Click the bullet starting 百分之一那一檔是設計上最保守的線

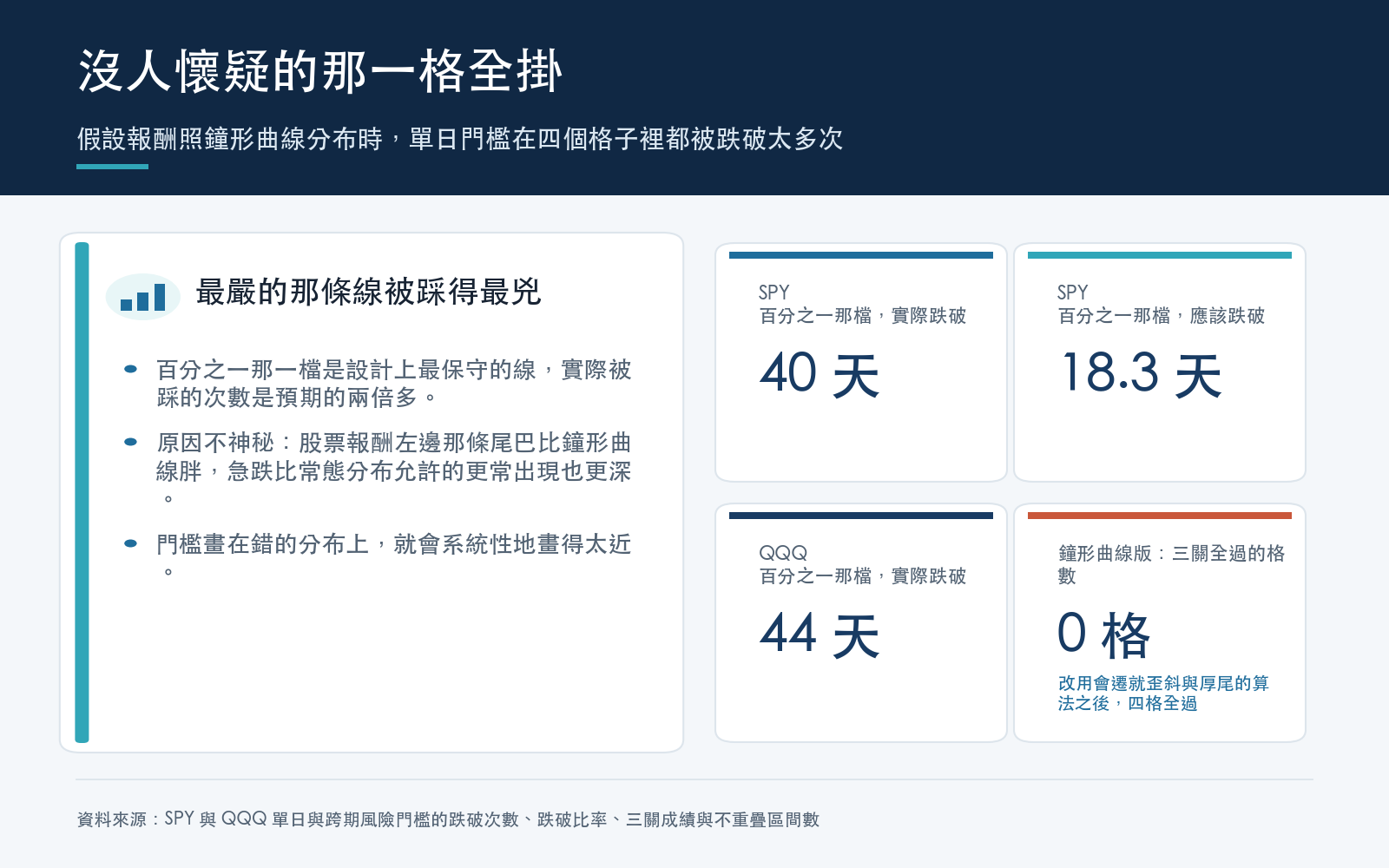click(x=393, y=384)
